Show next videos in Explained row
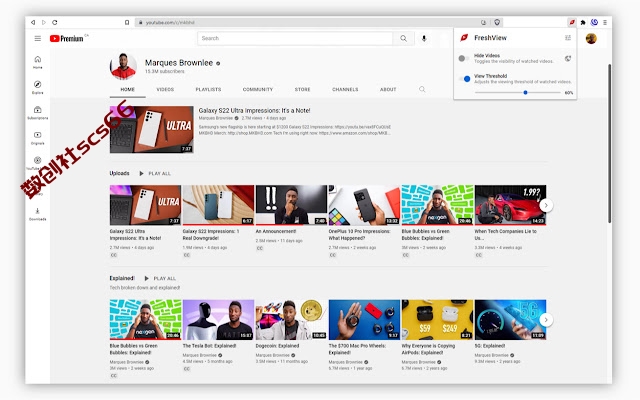 tap(546, 320)
